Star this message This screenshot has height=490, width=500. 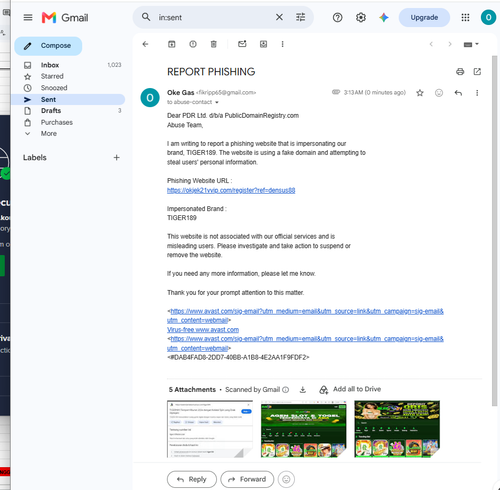420,93
